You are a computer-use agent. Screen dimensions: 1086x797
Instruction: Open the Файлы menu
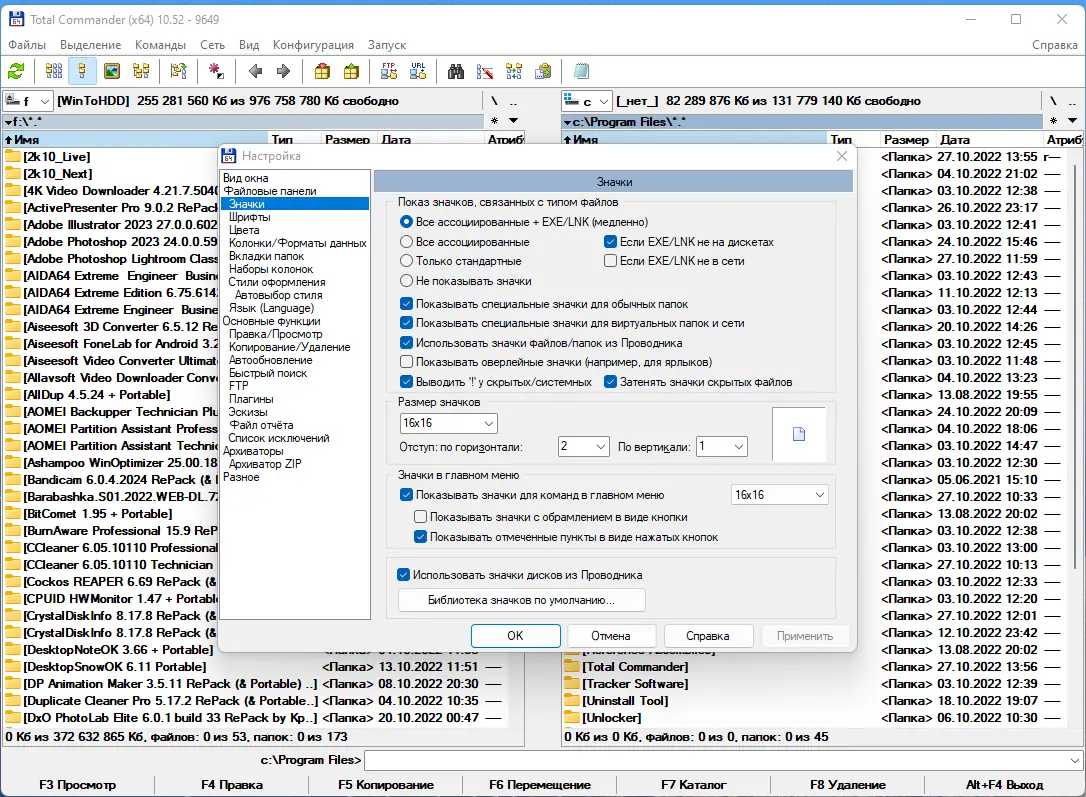click(x=27, y=45)
